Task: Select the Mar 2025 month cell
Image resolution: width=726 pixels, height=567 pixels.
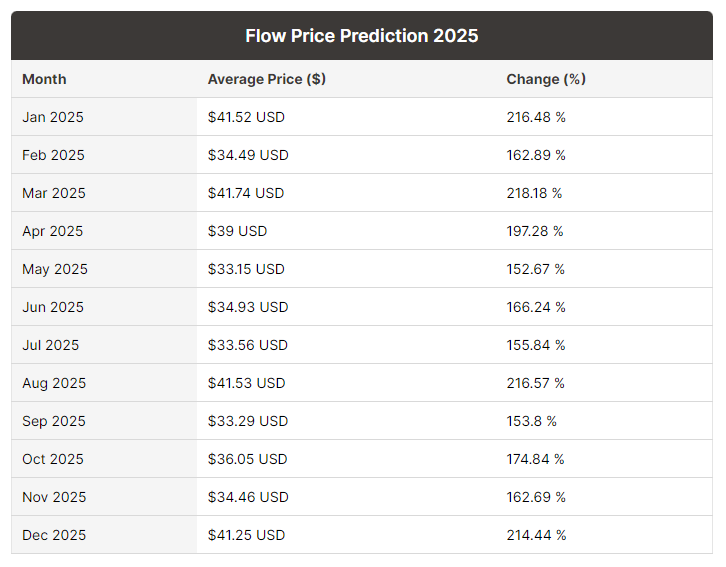Action: pyautogui.click(x=54, y=193)
